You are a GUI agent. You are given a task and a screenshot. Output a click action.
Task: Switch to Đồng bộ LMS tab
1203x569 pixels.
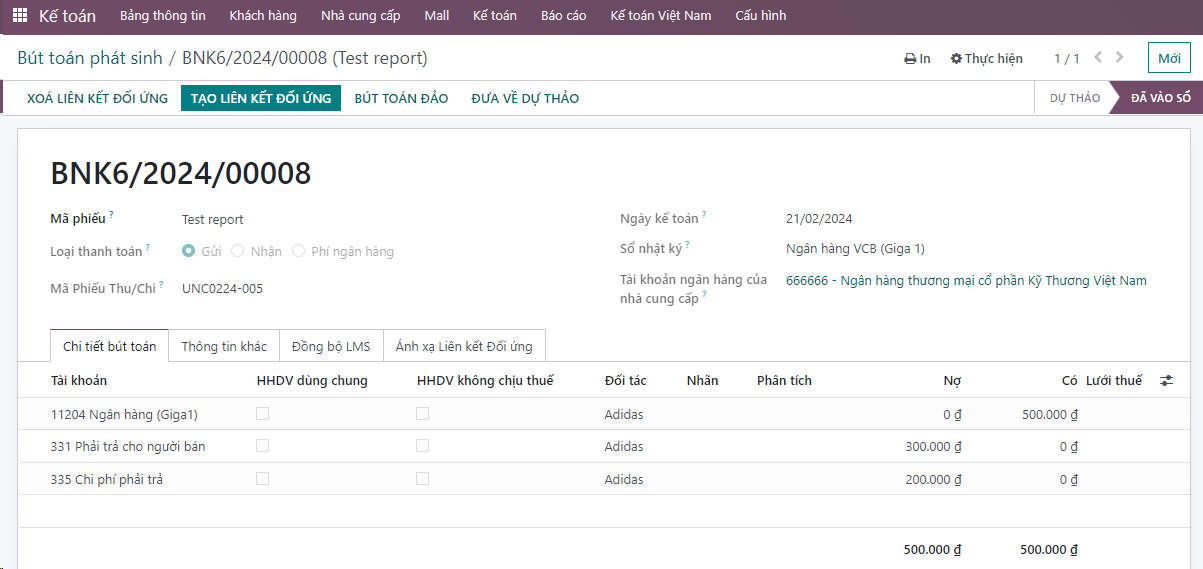[331, 346]
